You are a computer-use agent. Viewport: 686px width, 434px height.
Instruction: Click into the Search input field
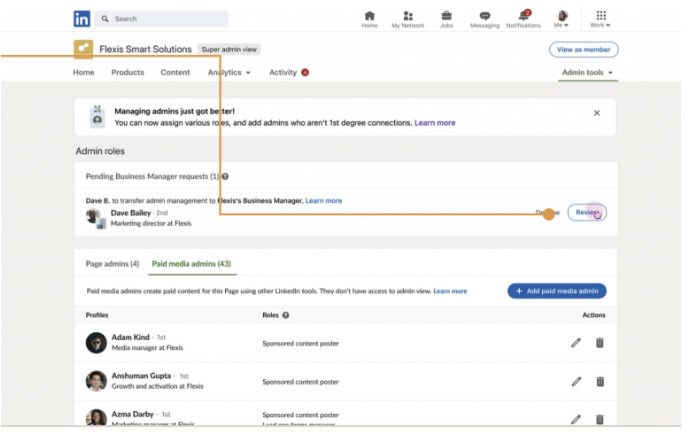click(165, 18)
